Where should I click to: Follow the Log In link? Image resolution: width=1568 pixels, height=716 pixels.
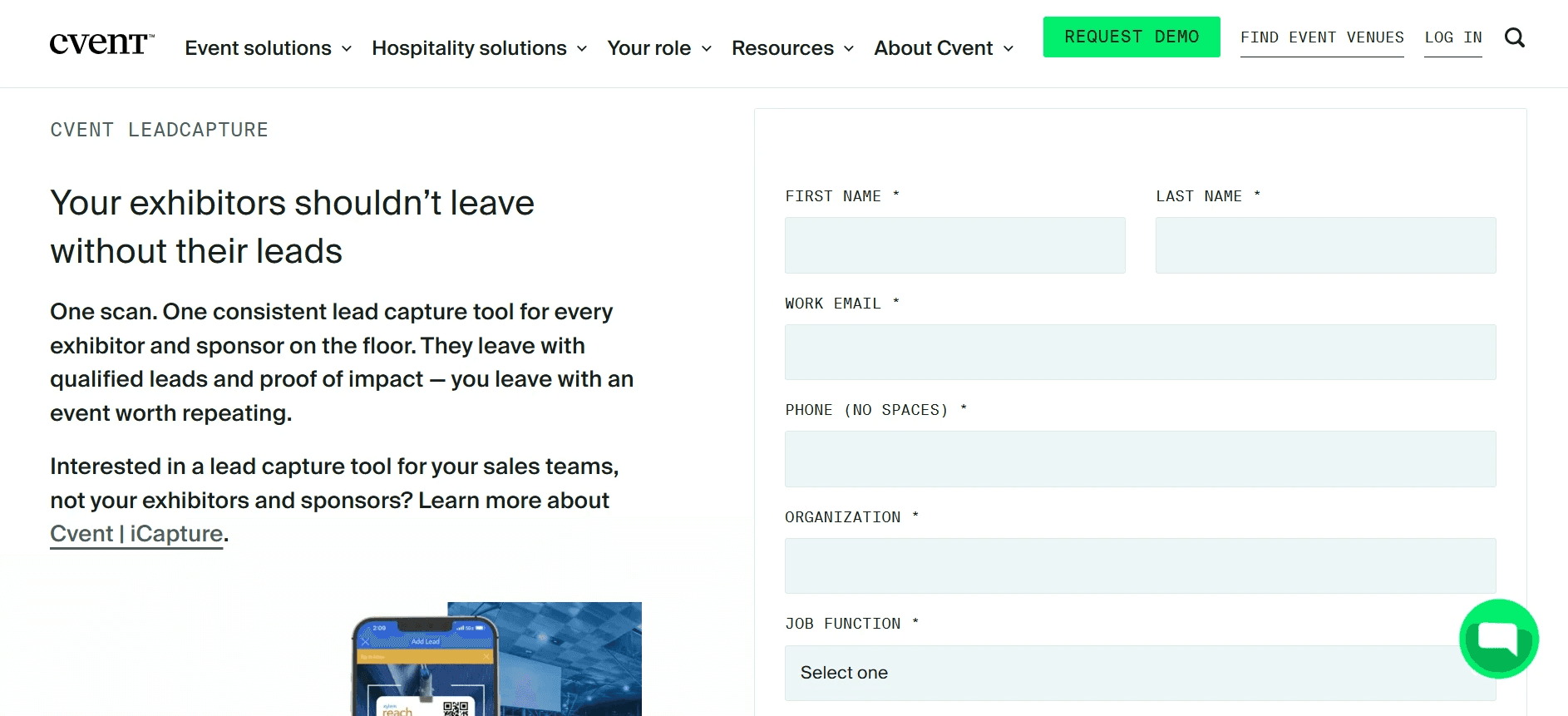1453,37
